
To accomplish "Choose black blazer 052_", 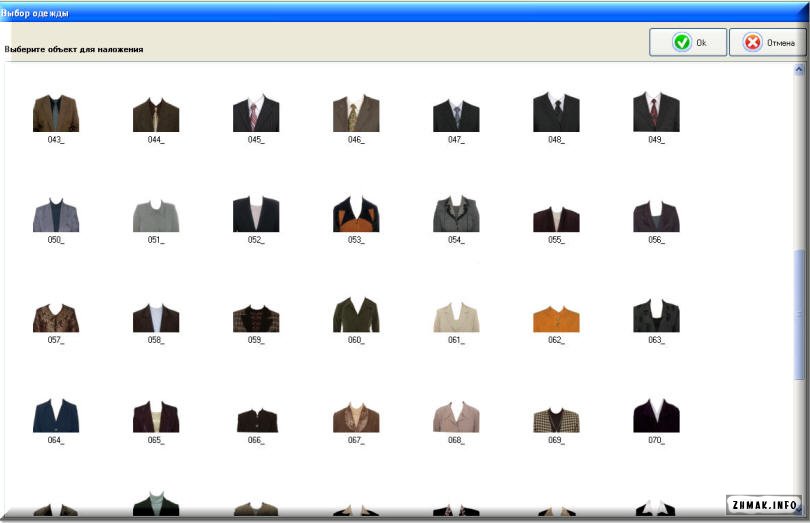I will tap(256, 213).
